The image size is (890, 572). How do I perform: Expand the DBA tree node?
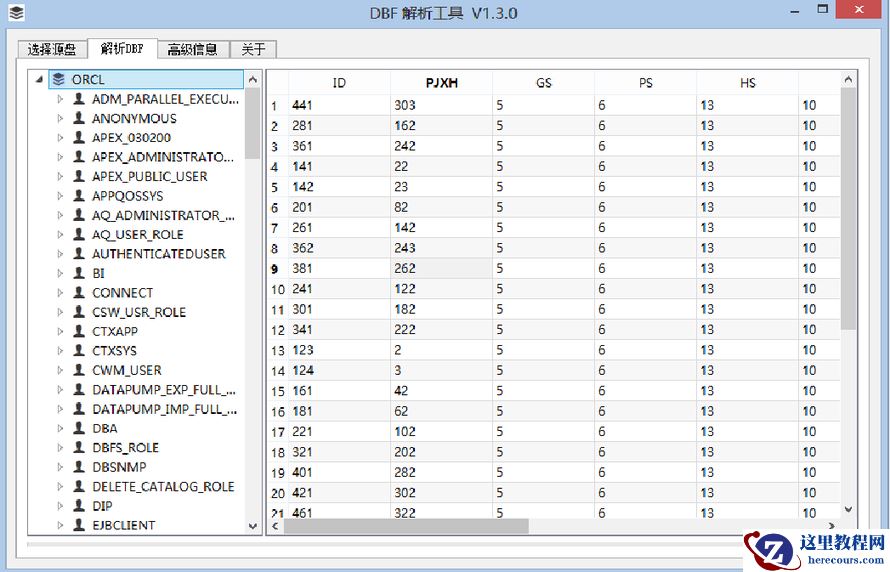[60, 428]
